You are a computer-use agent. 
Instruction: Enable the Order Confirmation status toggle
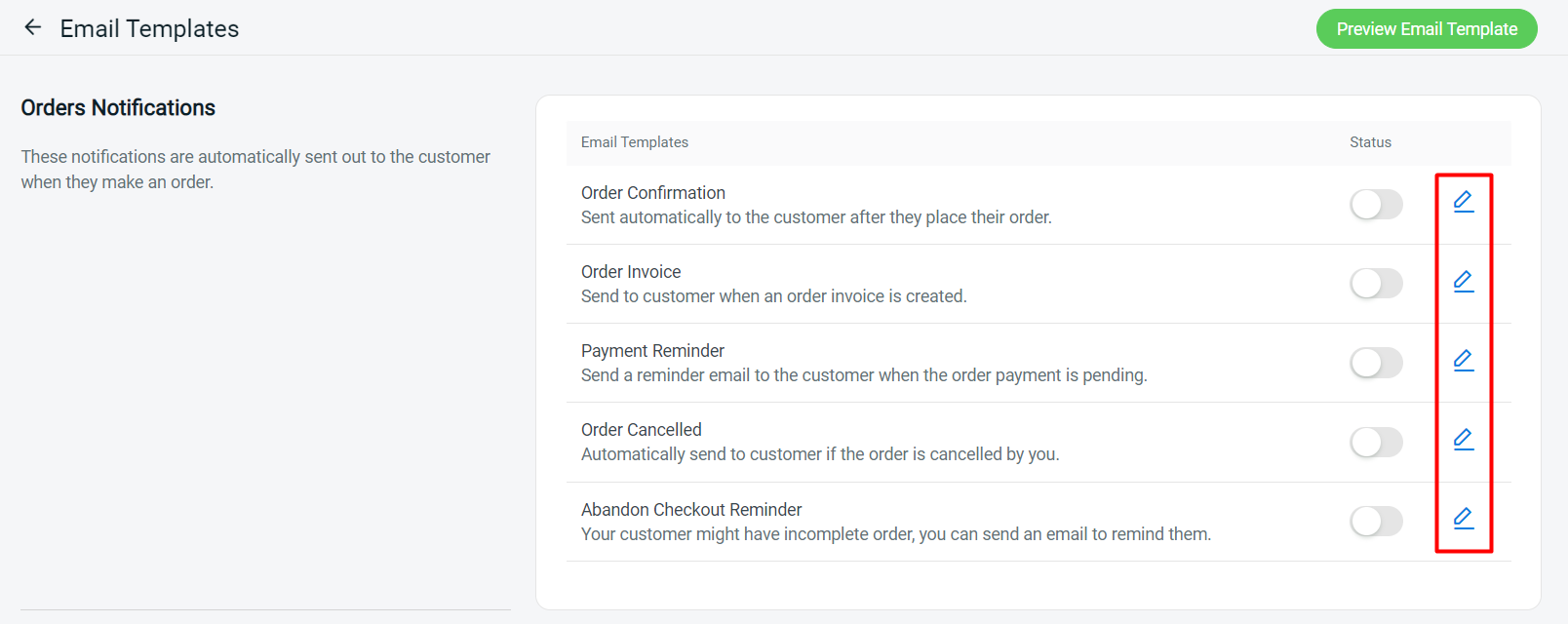pos(1376,204)
